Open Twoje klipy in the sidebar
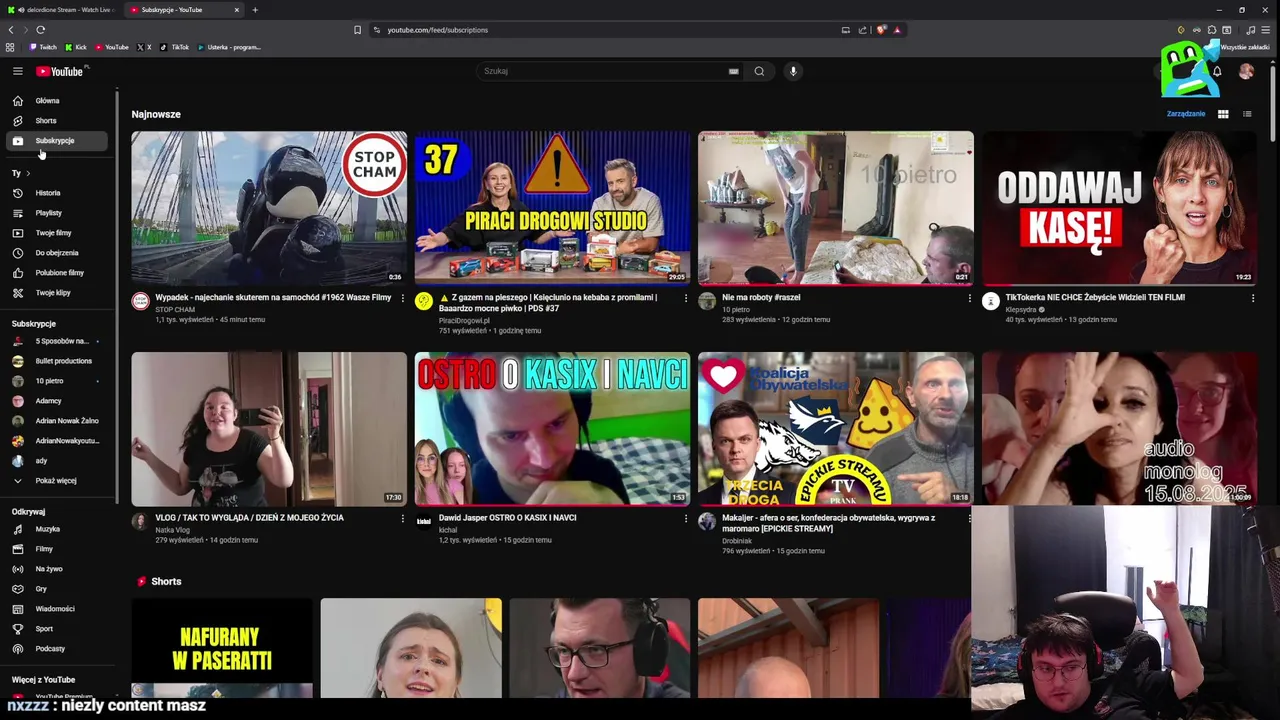Image resolution: width=1280 pixels, height=720 pixels. [x=58, y=293]
